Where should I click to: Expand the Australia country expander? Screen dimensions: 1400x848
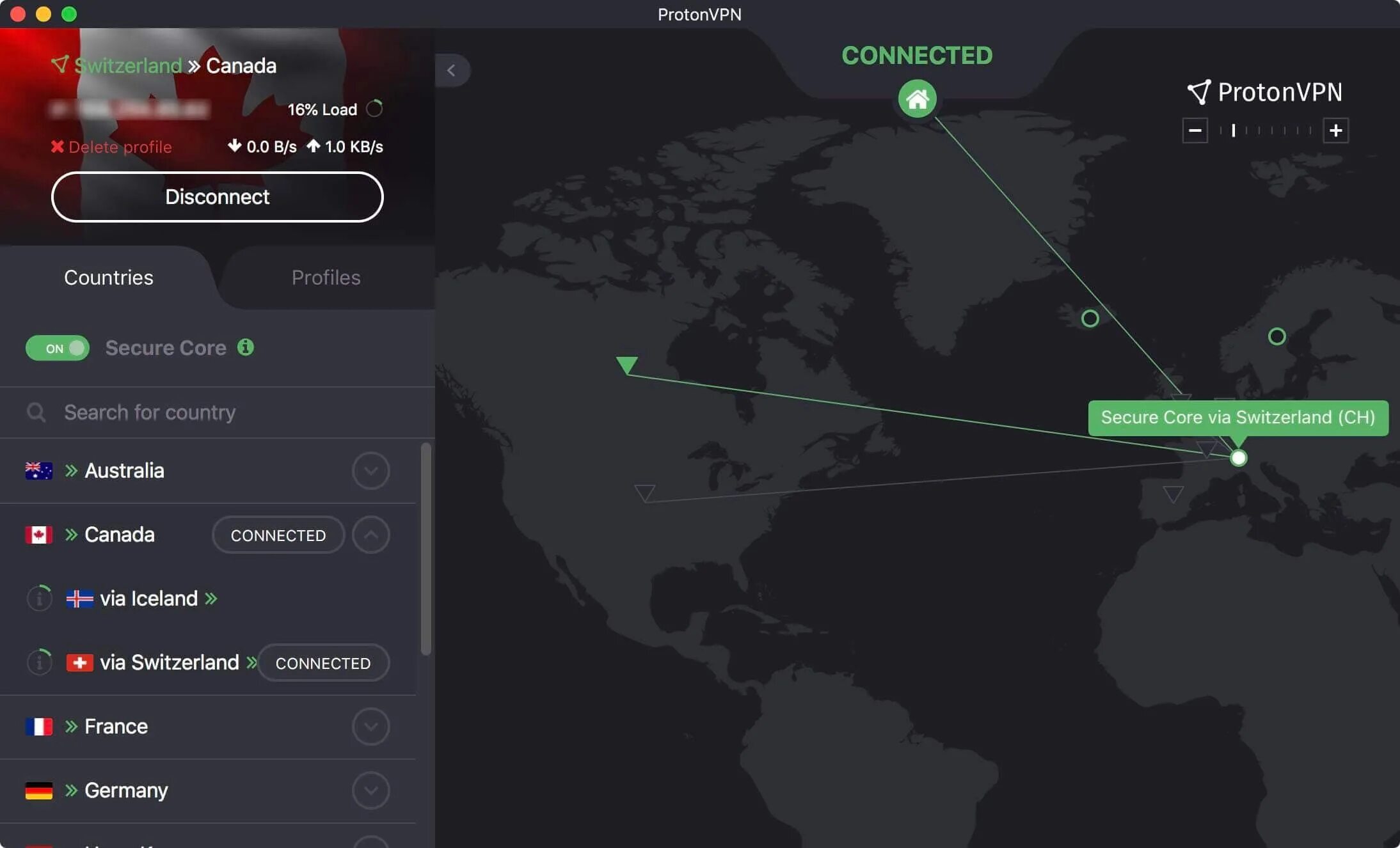pos(371,470)
